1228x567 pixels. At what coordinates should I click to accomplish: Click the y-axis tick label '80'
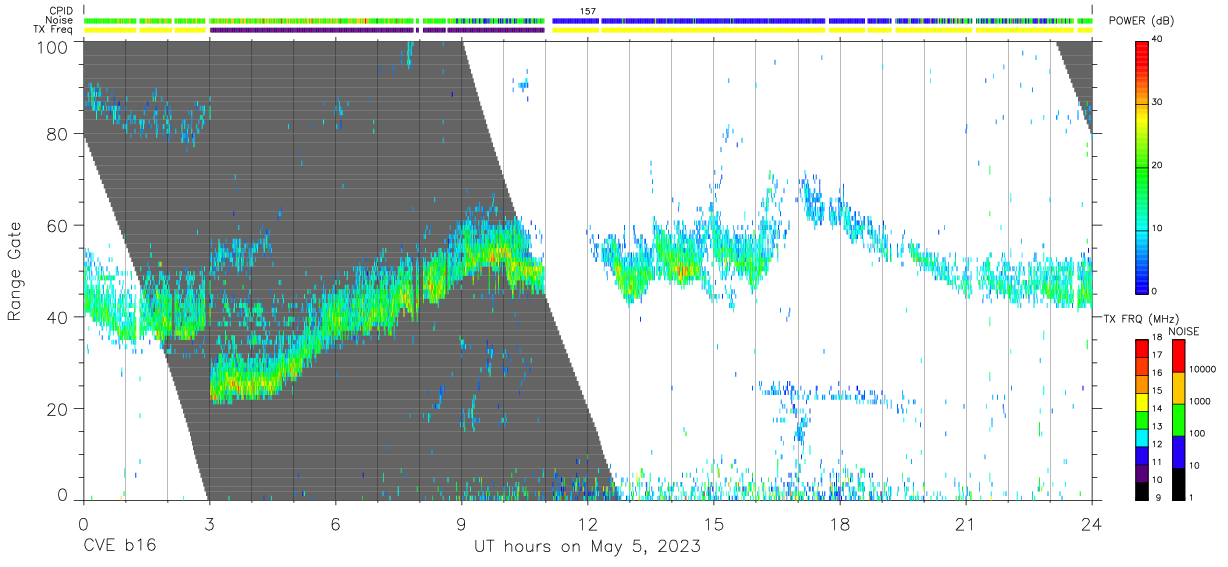coord(59,133)
